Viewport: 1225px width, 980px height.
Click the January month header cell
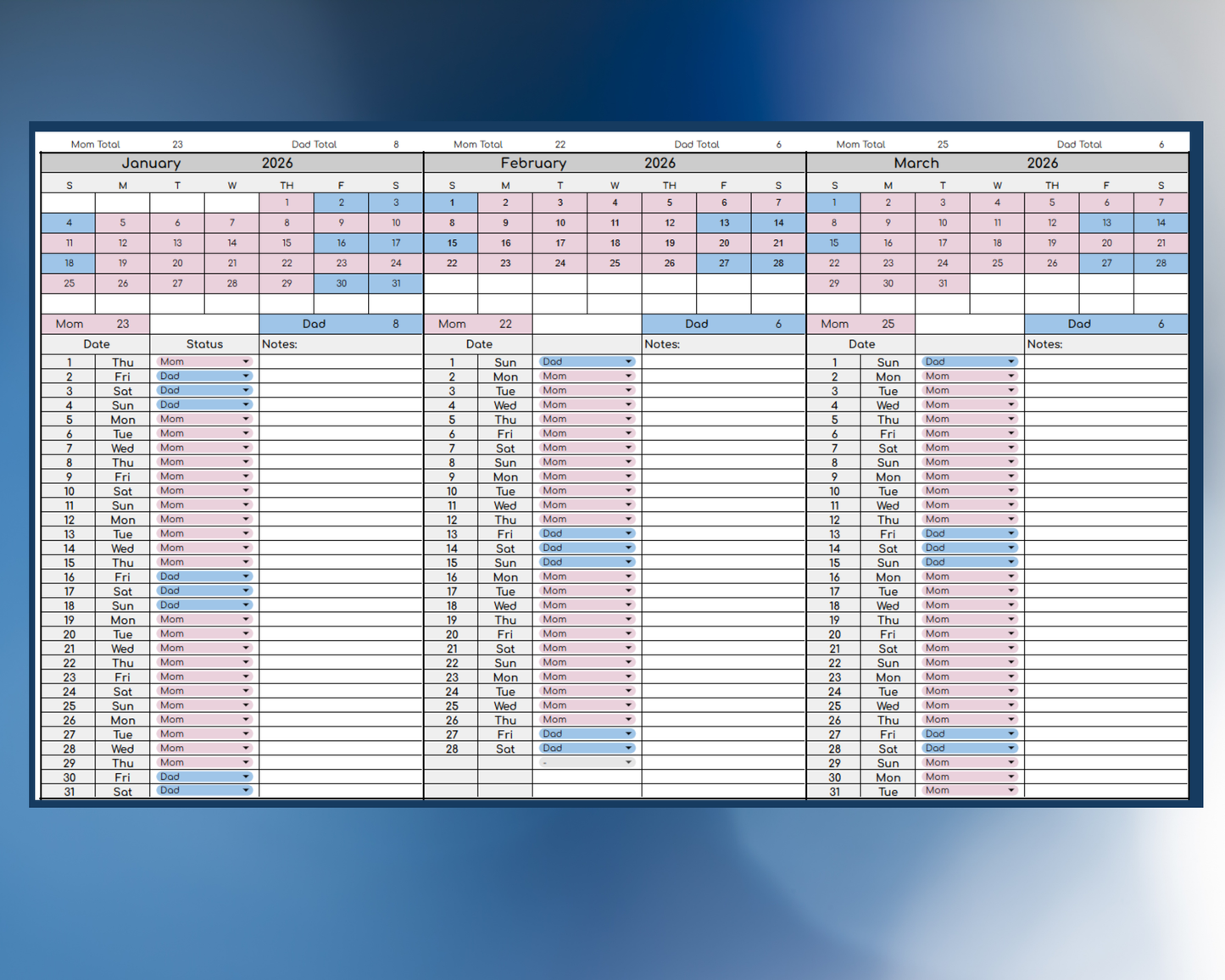click(x=151, y=163)
